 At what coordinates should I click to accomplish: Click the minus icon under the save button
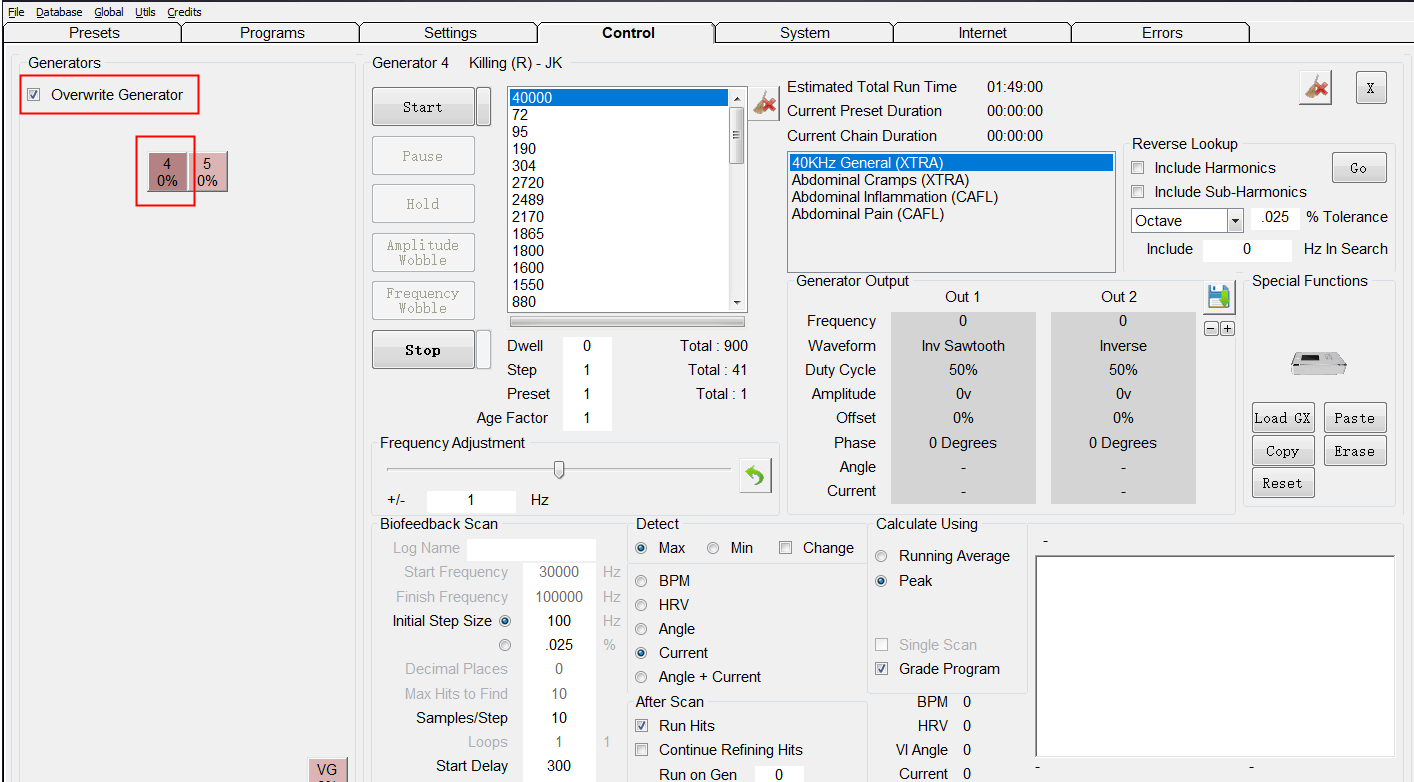click(1211, 329)
